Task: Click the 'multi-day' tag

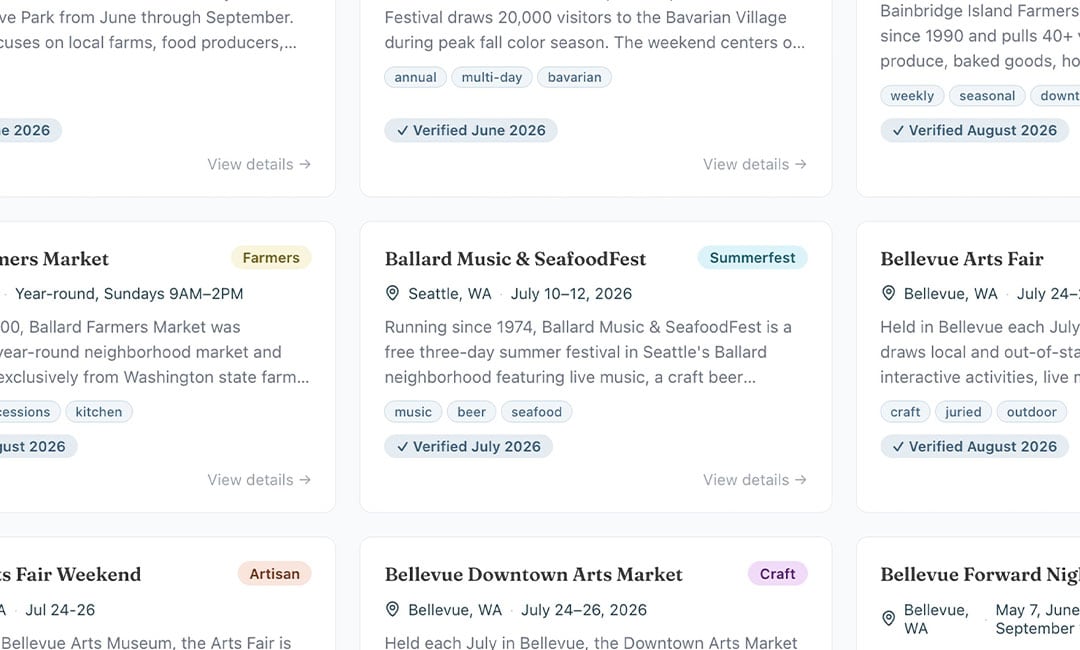Action: pos(492,77)
